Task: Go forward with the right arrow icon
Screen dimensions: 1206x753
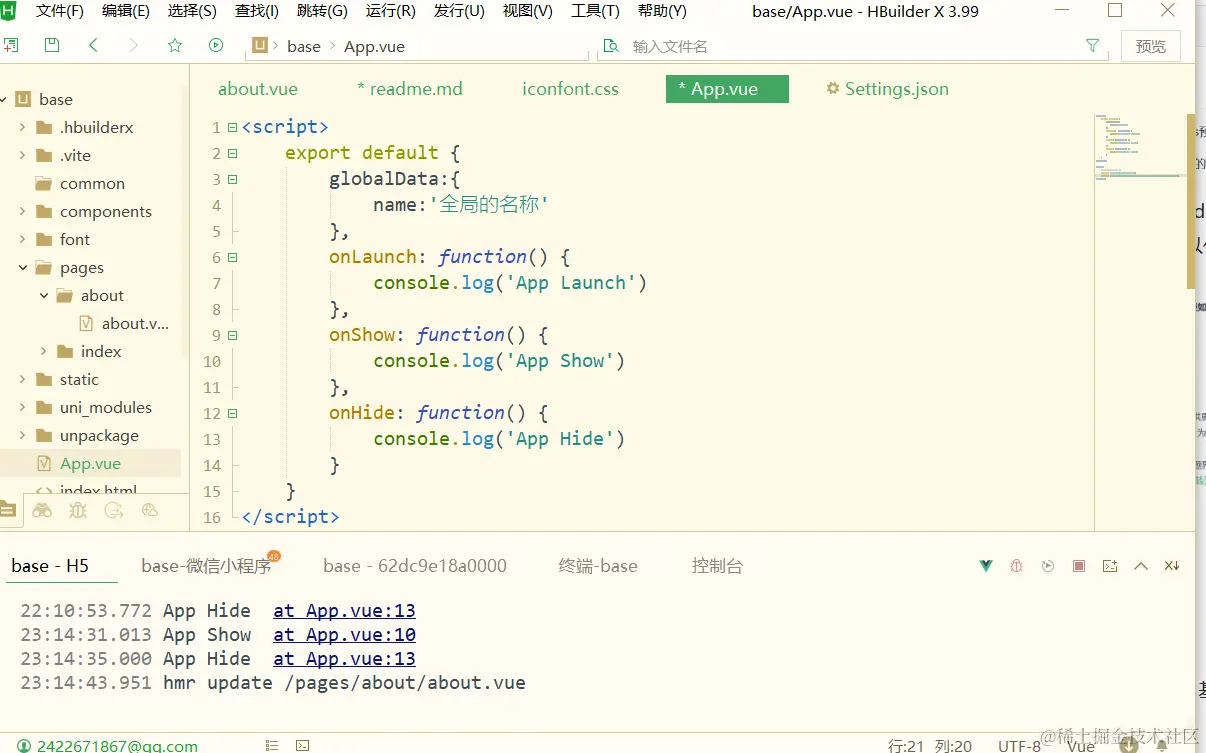Action: click(134, 46)
